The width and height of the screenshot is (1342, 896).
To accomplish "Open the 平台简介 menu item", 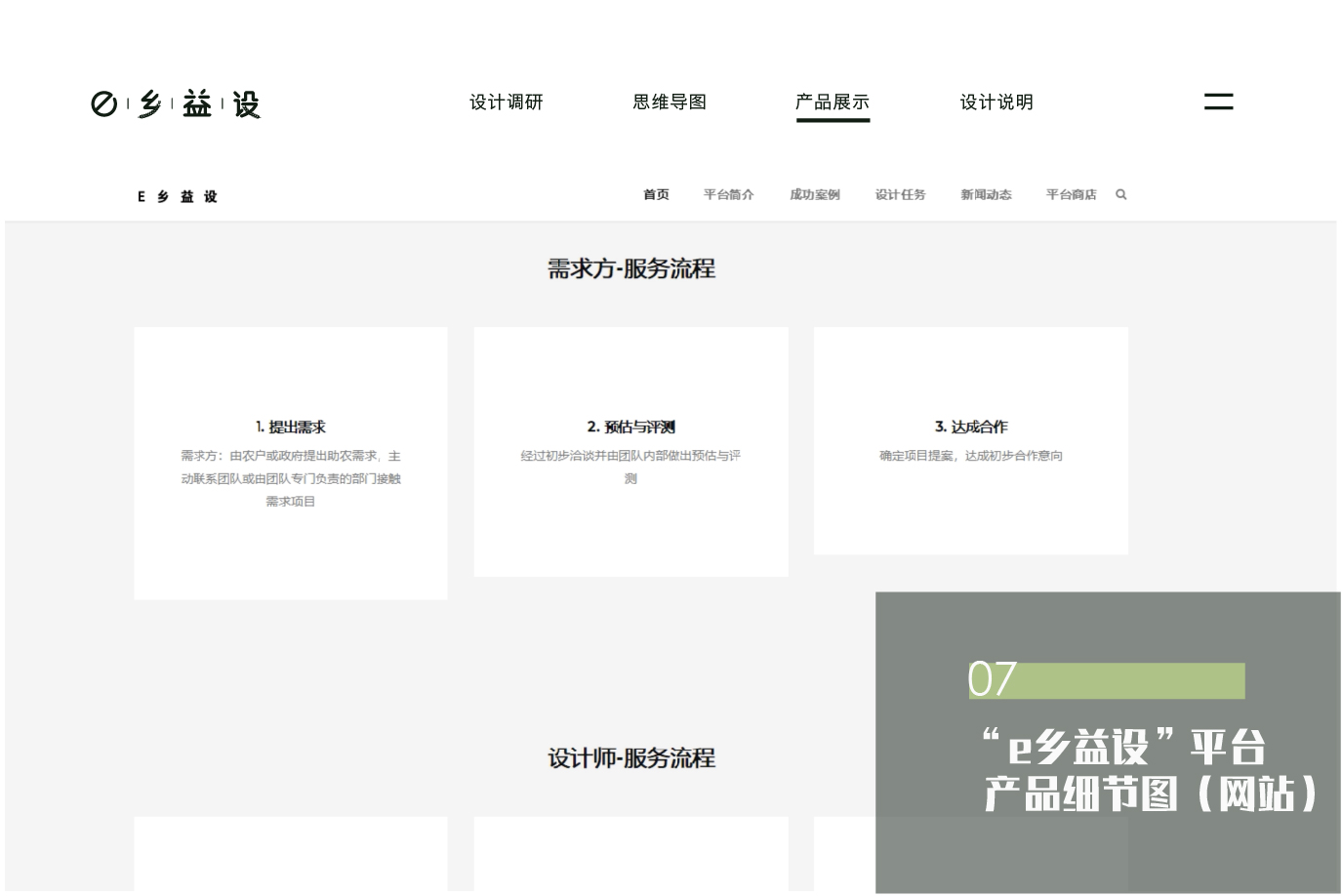I will point(728,194).
